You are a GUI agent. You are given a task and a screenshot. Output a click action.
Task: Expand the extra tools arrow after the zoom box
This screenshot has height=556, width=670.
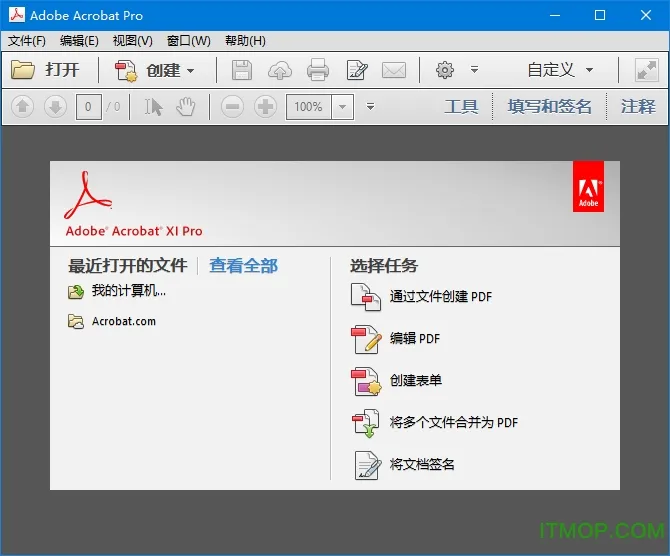tap(370, 106)
